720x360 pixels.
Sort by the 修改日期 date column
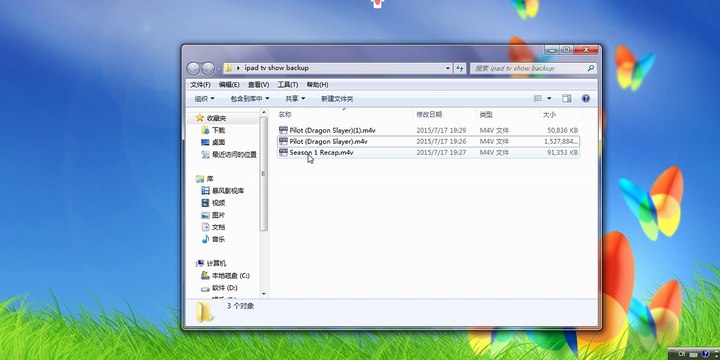click(x=429, y=114)
